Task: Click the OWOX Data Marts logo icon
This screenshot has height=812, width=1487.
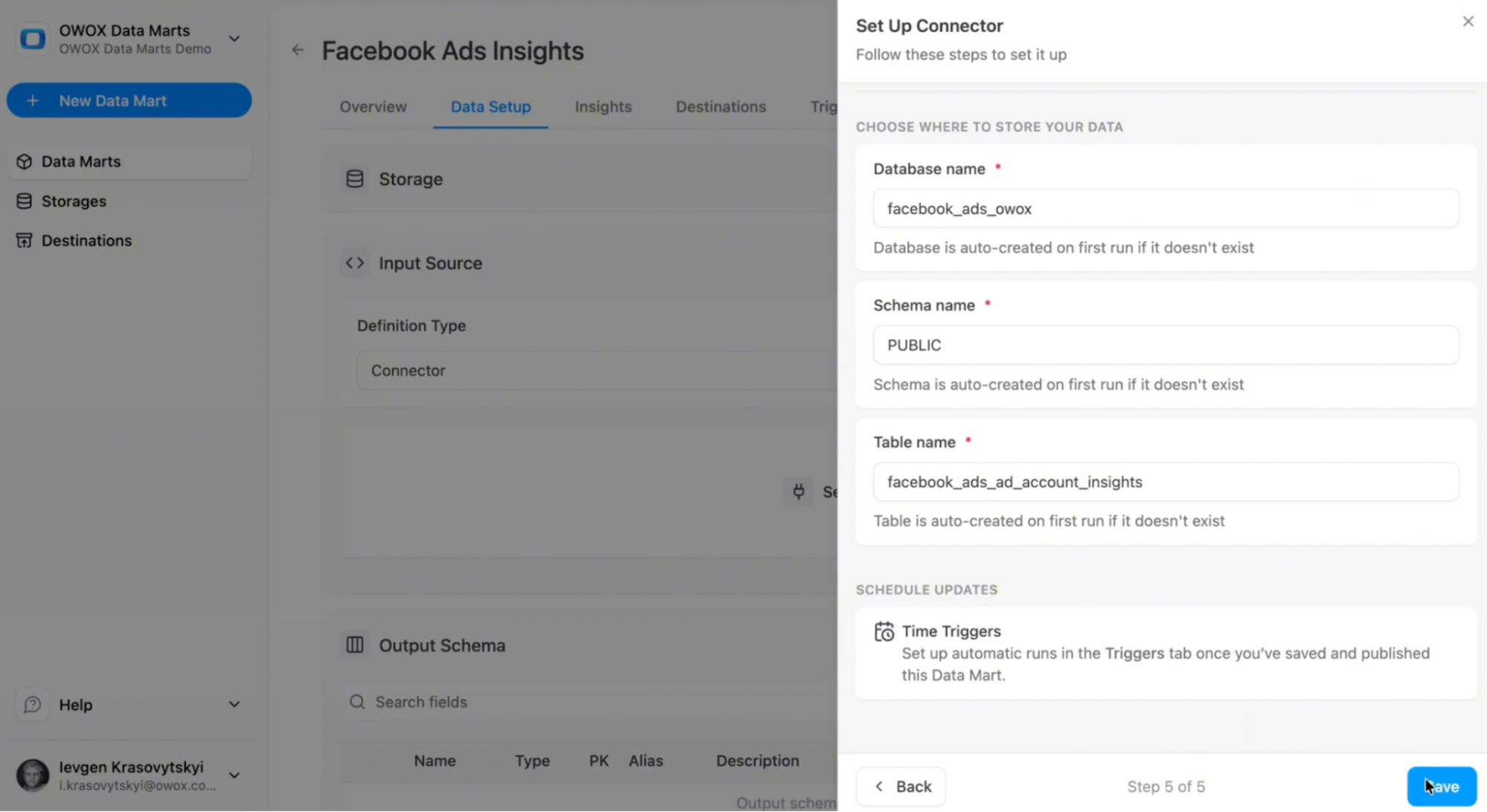Action: coord(32,39)
